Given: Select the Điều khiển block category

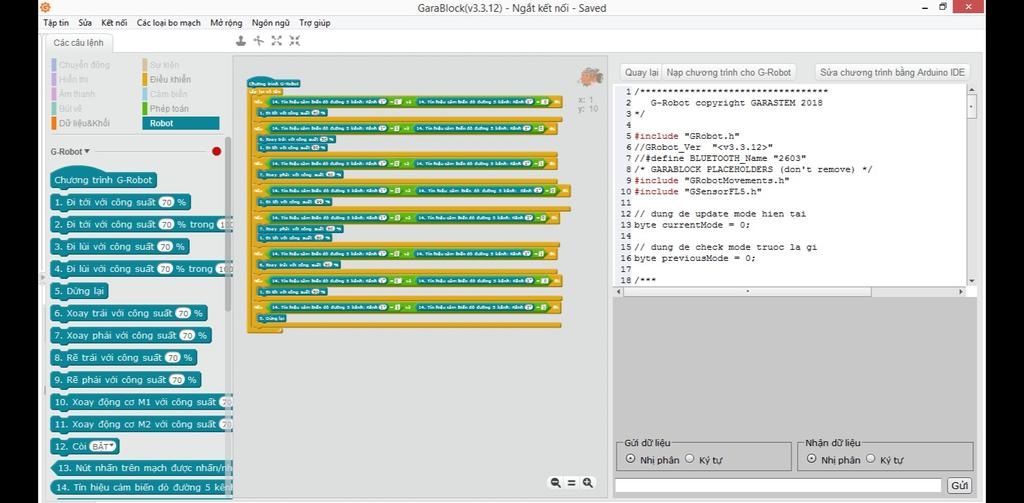Looking at the screenshot, I should [x=170, y=79].
